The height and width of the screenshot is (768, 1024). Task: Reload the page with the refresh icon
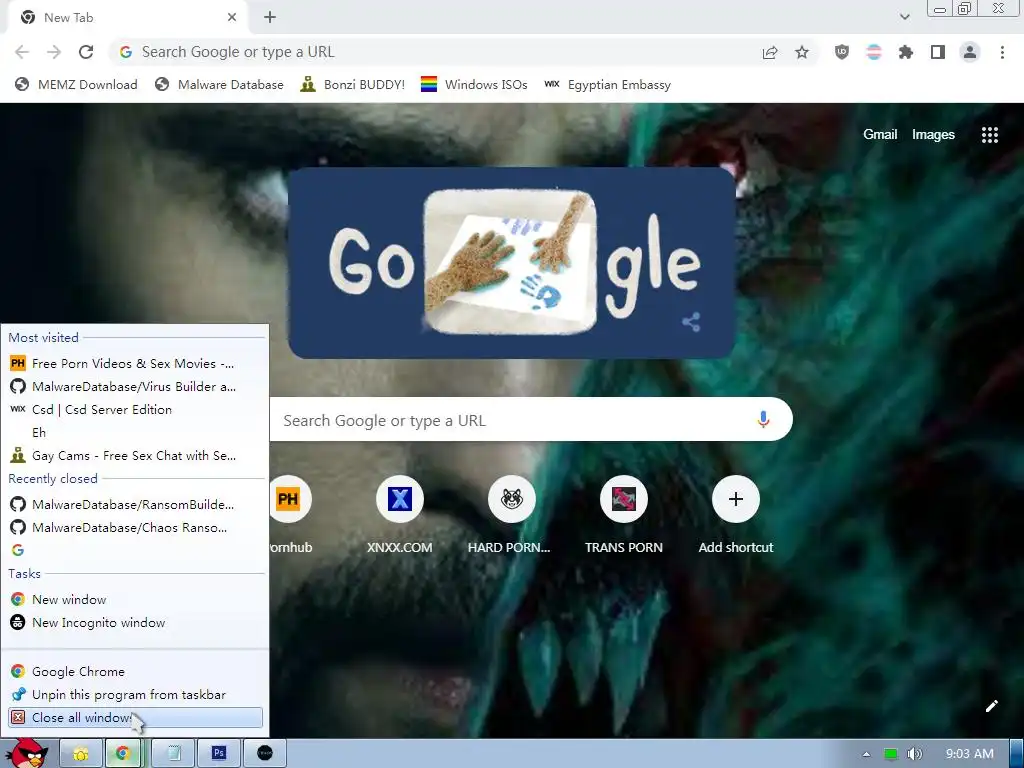(x=86, y=52)
